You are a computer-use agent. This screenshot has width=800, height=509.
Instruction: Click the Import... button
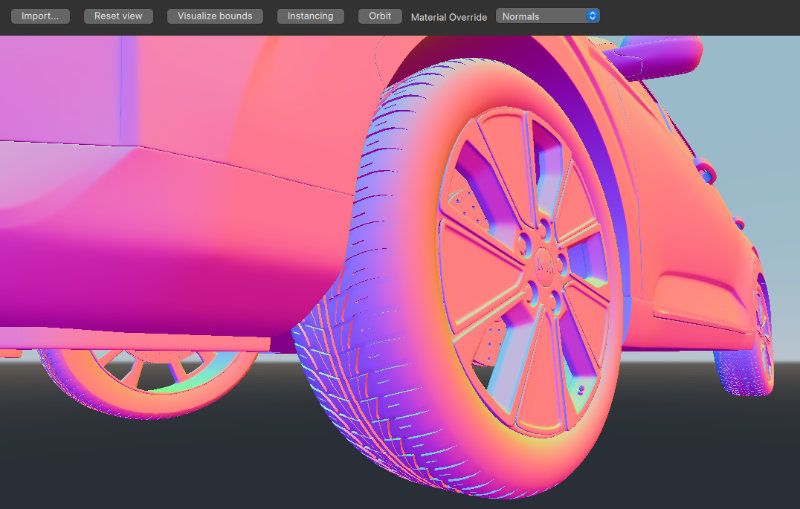click(39, 16)
